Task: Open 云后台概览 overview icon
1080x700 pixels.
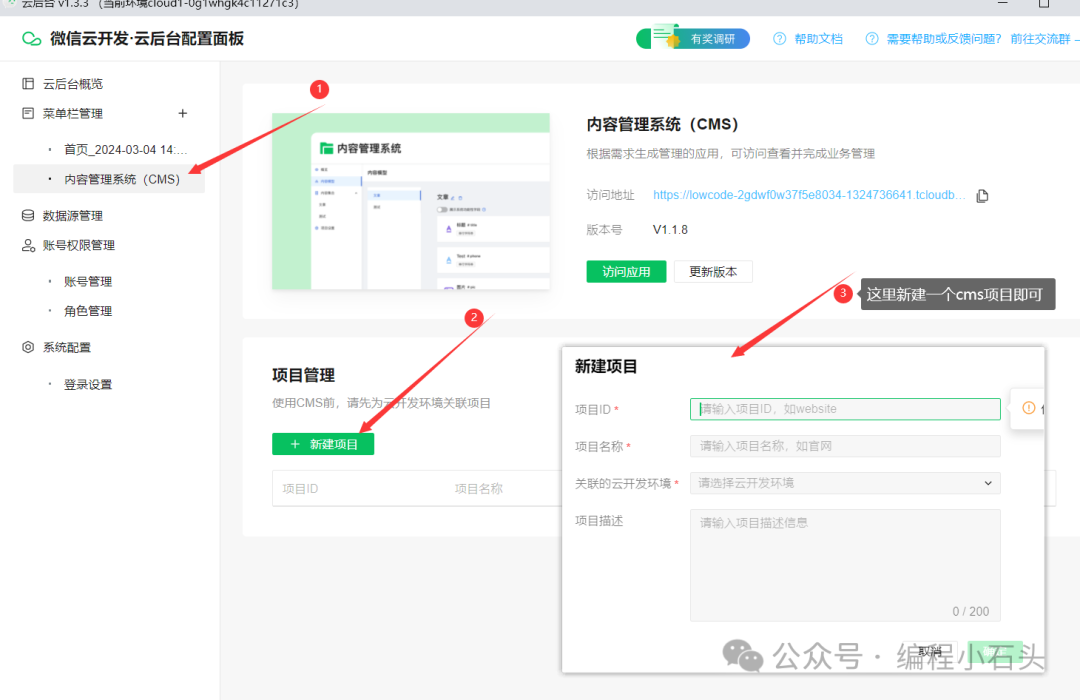Action: tap(28, 83)
